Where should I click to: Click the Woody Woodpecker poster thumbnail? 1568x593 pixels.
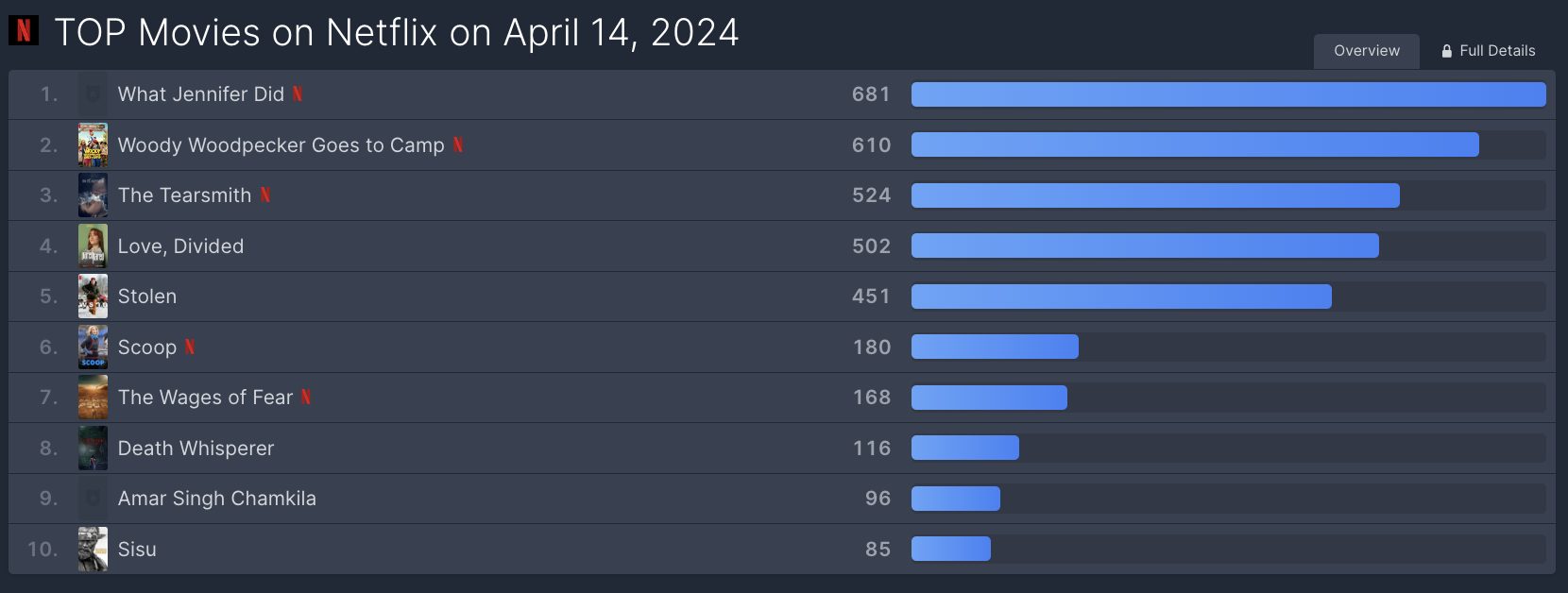93,144
